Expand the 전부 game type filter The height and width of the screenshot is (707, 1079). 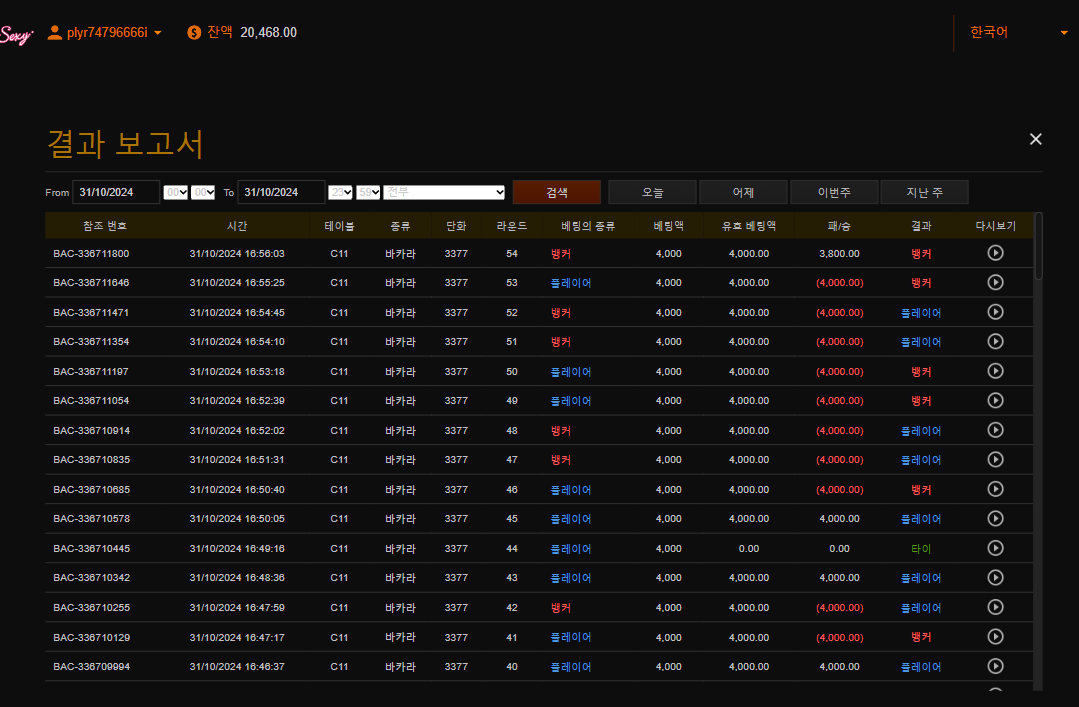[445, 192]
